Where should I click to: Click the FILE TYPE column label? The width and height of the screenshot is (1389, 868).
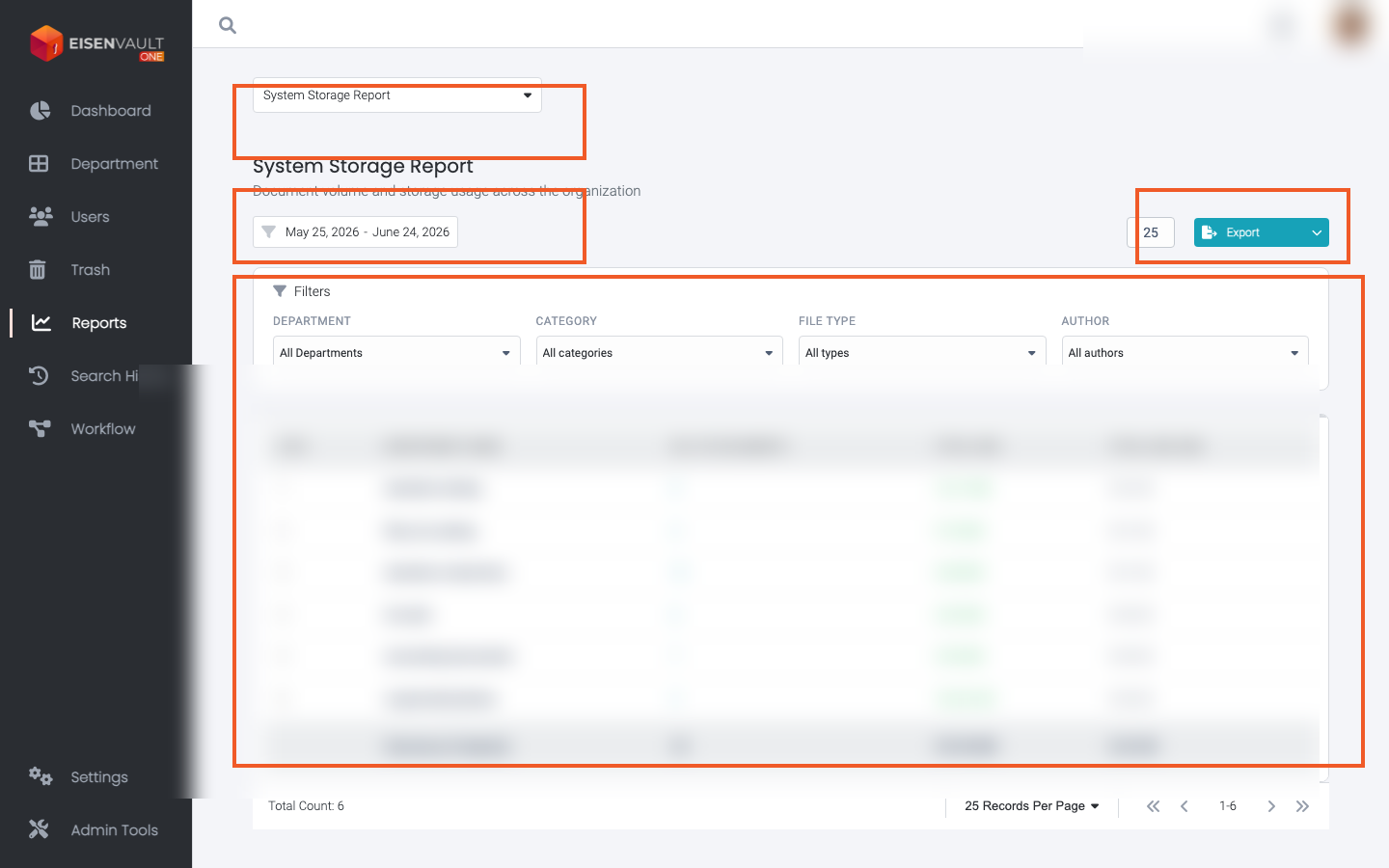point(827,321)
